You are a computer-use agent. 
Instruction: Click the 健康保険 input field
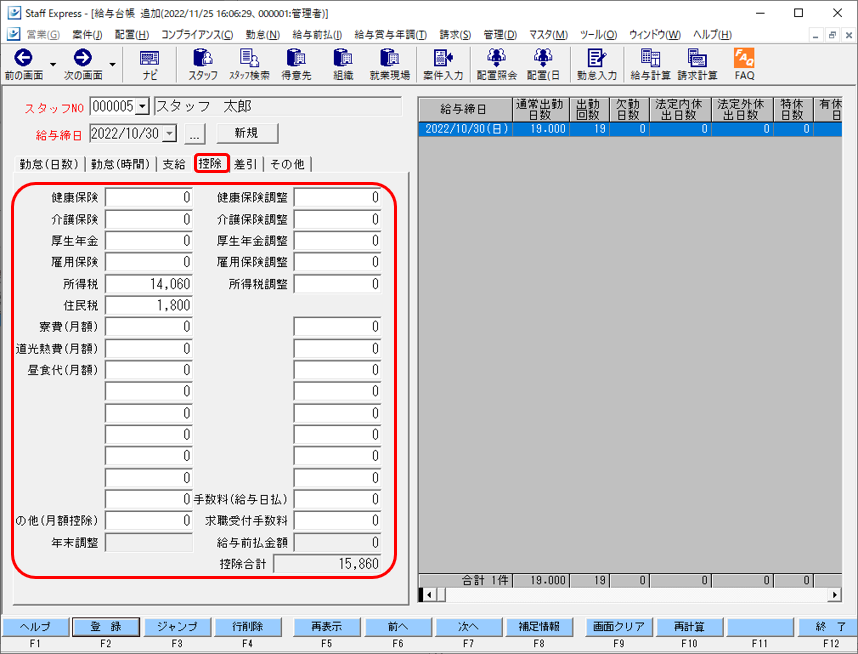click(x=148, y=198)
